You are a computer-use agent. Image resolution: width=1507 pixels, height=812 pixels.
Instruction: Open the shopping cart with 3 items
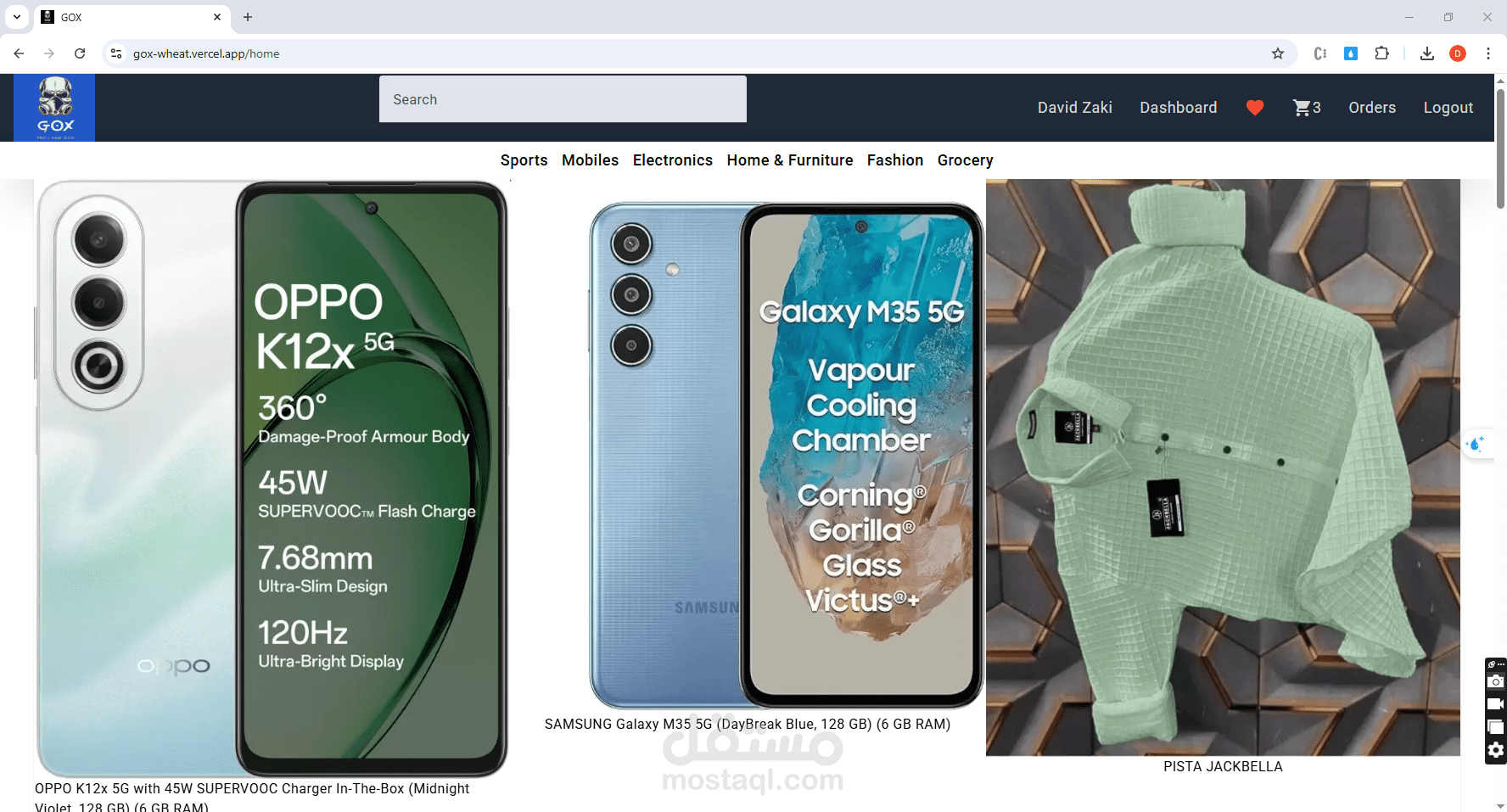click(x=1307, y=108)
